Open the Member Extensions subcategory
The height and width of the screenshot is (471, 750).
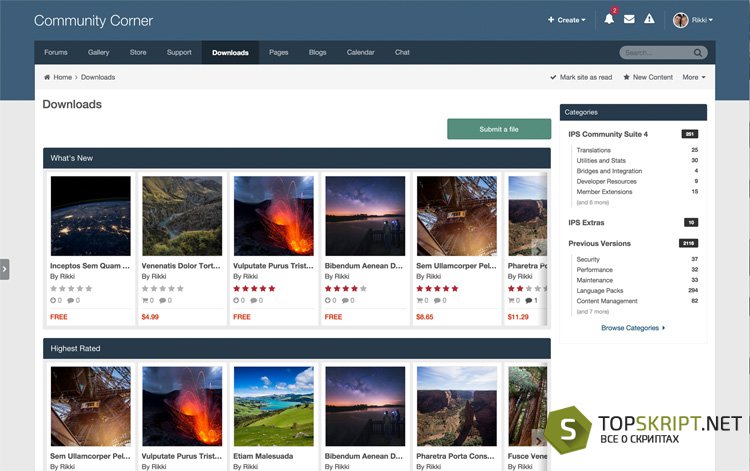tap(604, 192)
